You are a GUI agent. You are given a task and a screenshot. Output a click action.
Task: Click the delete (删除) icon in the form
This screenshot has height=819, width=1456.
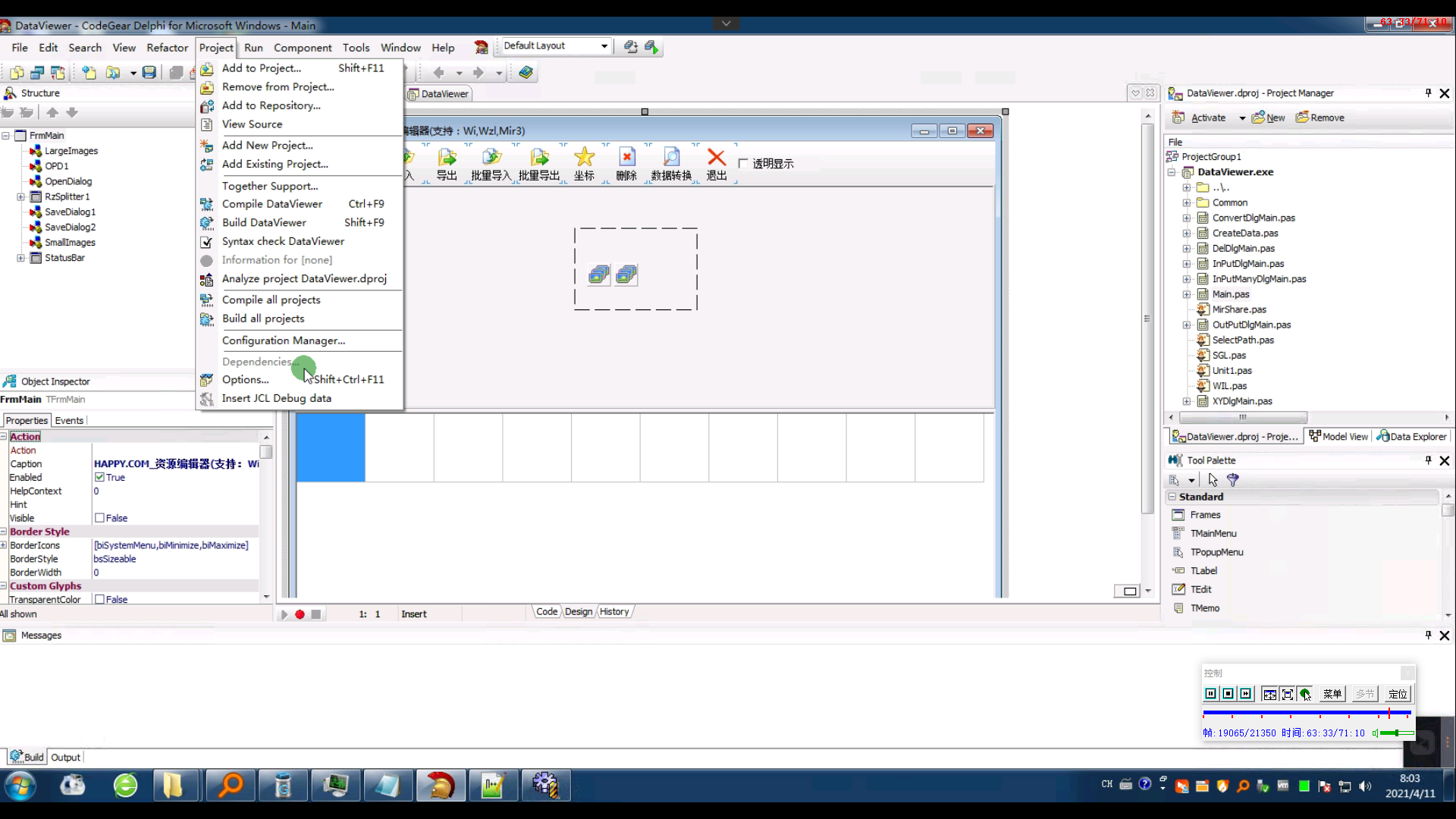click(626, 157)
